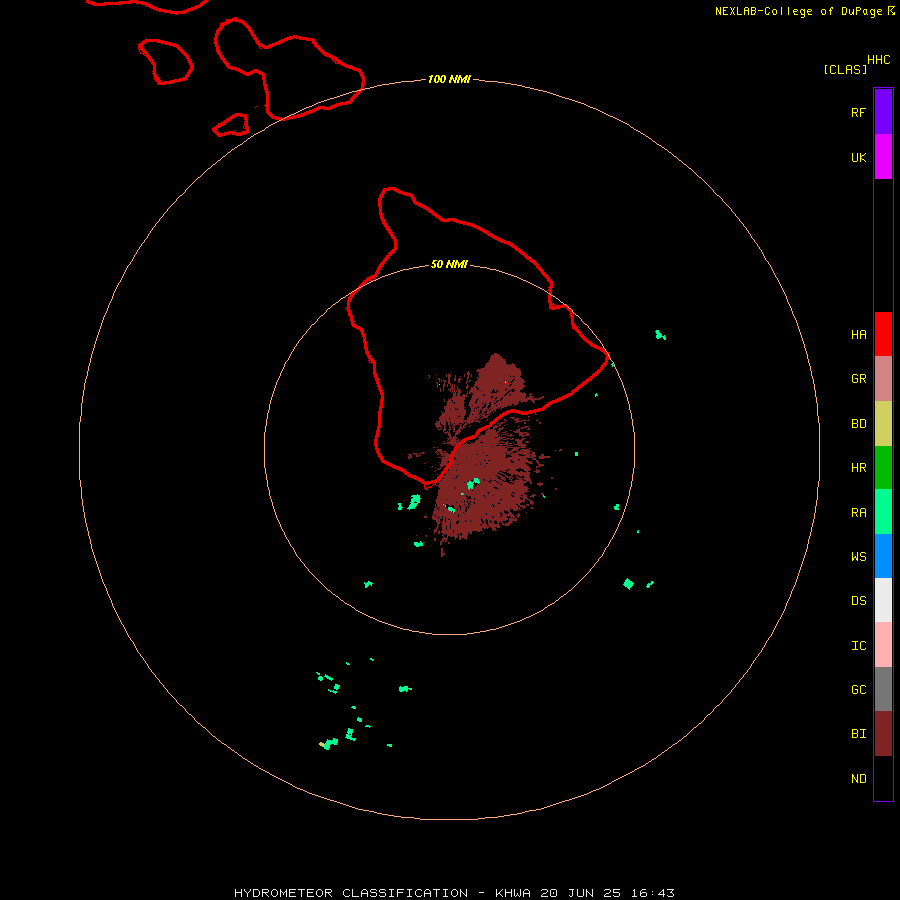
Task: Select the GR legend color block
Action: point(883,379)
